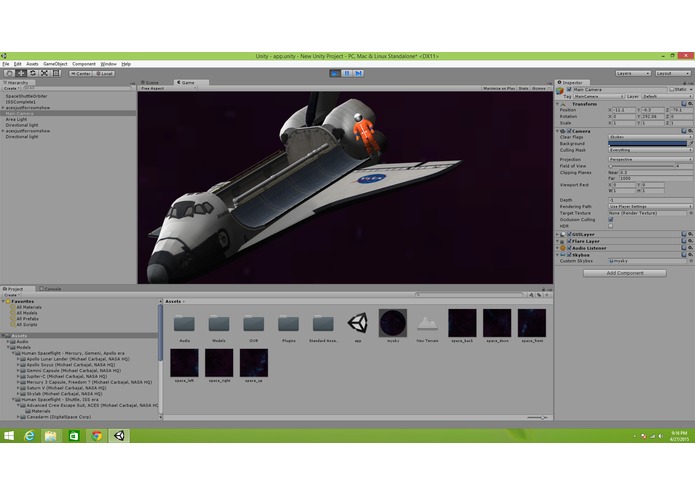Screen dimensions: 695x494
Task: Open the Camera component gear menu
Action: pos(691,131)
